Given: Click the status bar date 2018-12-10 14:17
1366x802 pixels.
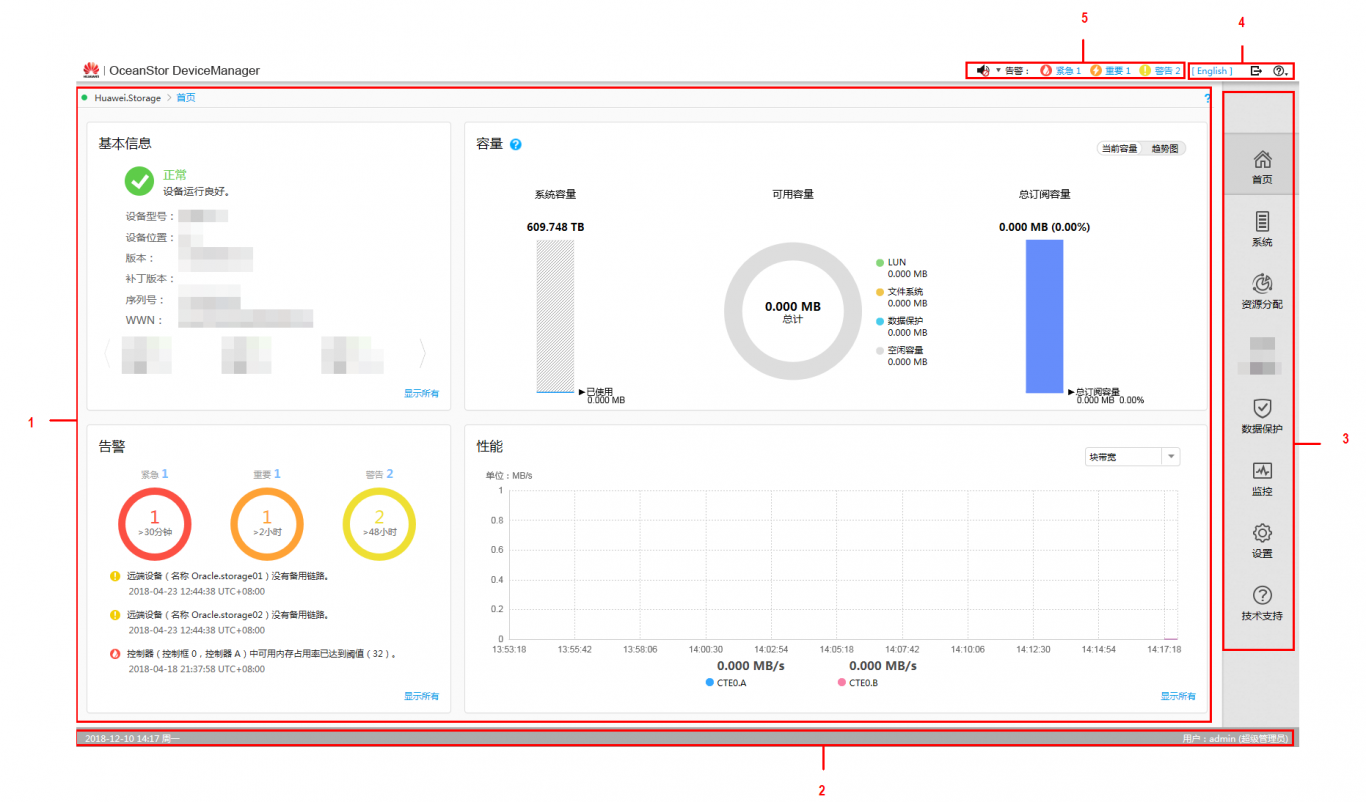Looking at the screenshot, I should [x=133, y=738].
